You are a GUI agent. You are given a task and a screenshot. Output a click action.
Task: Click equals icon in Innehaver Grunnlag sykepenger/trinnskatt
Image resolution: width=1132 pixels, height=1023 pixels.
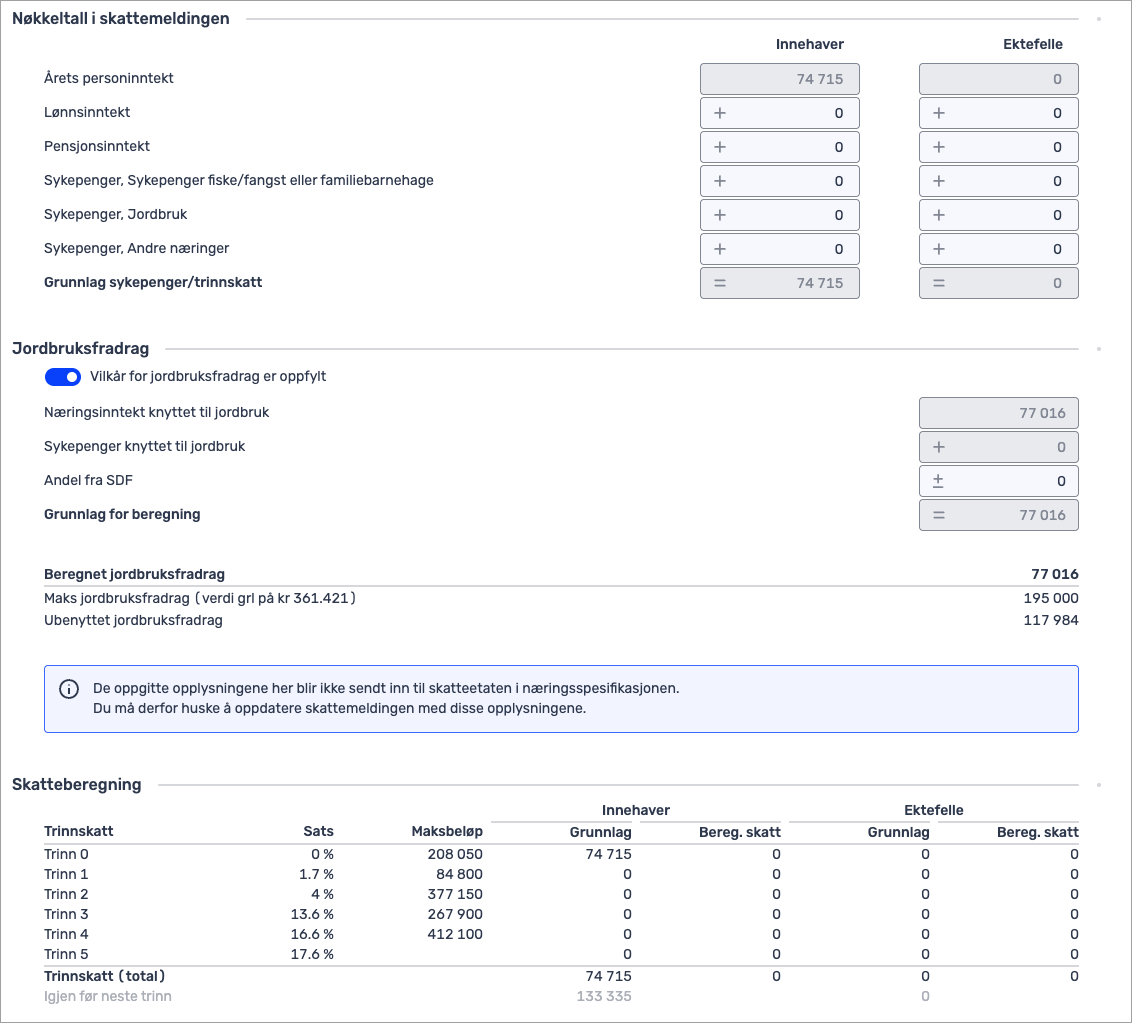720,283
